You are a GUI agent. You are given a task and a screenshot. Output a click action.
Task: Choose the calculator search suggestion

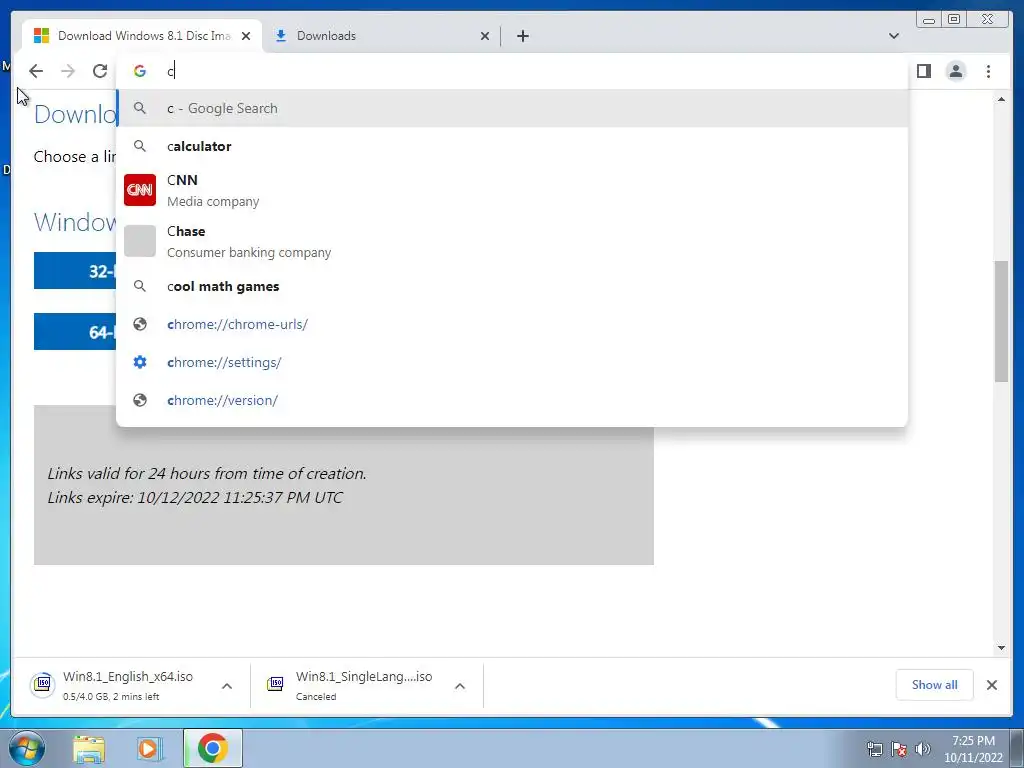pyautogui.click(x=512, y=146)
